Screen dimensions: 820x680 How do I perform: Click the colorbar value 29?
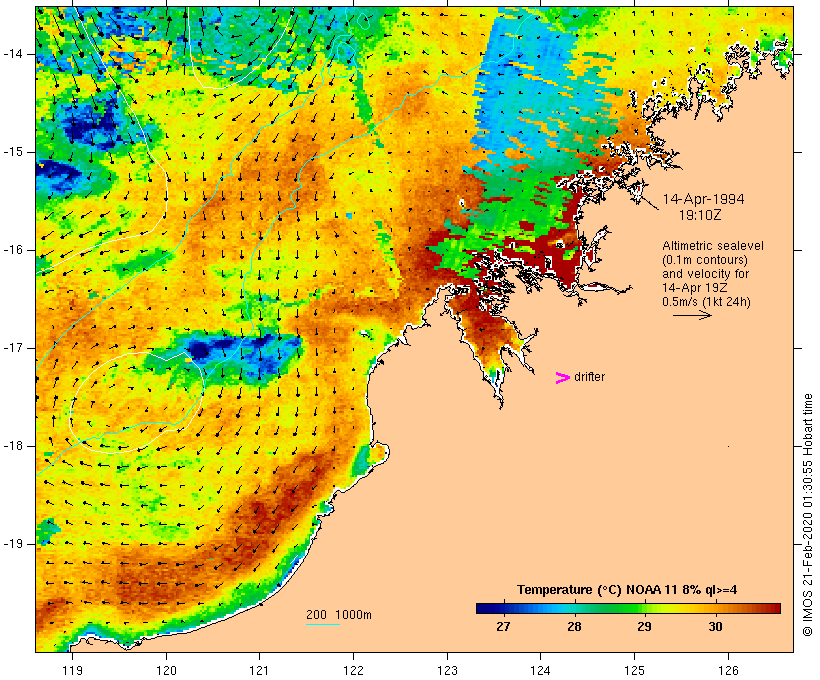point(644,626)
